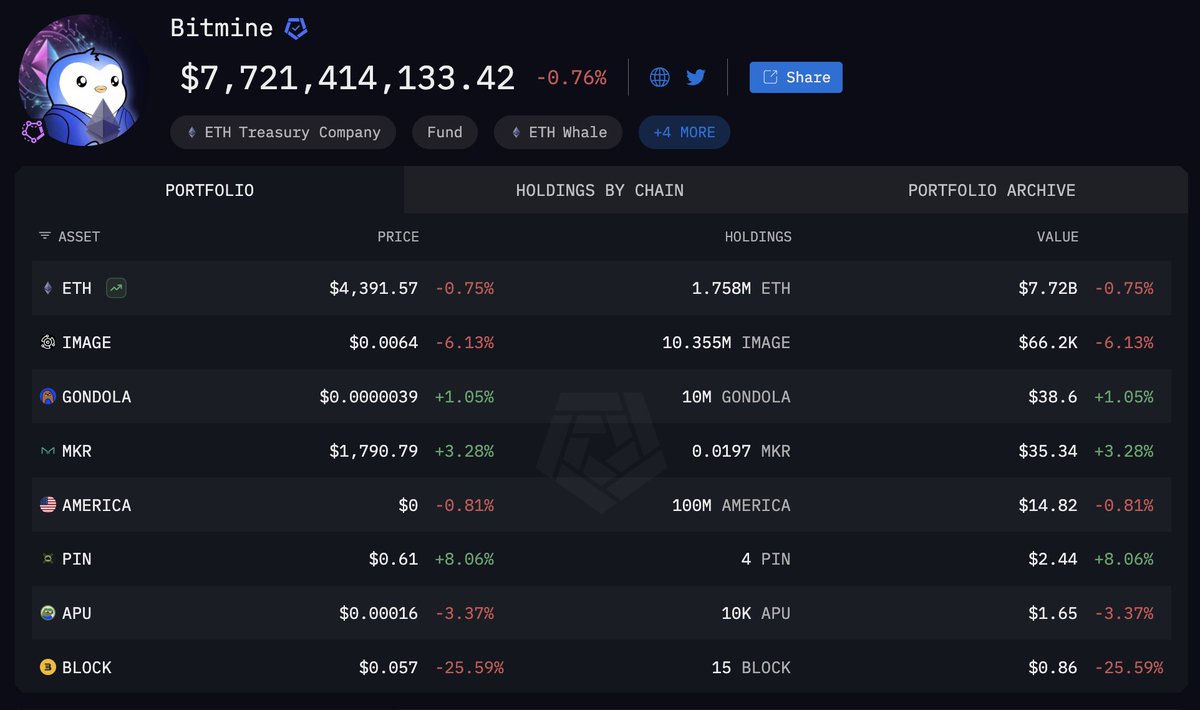Click the 10K APU holdings cell
This screenshot has width=1200, height=710.
(x=756, y=613)
